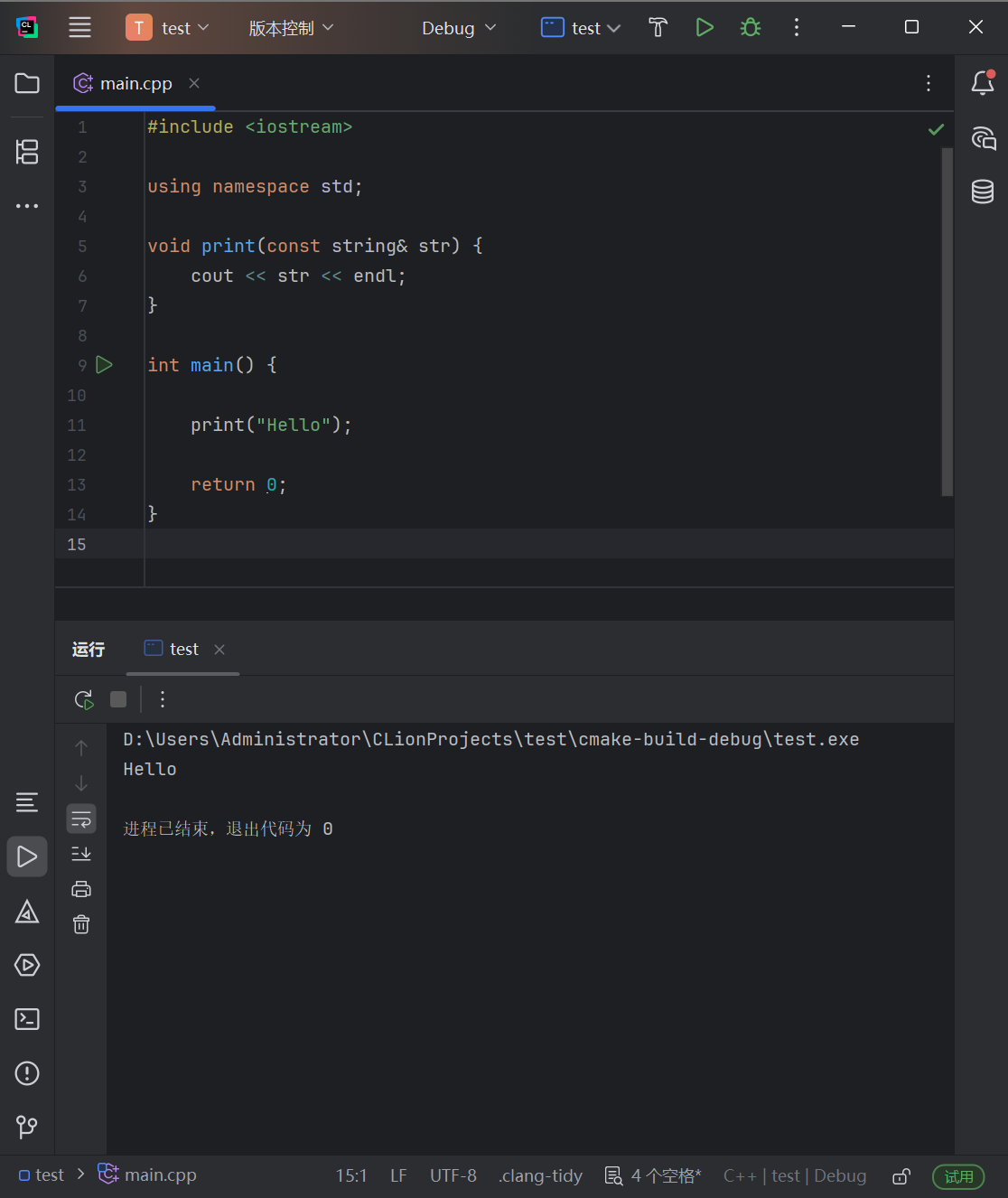Click the editor vertical scrollbar
The image size is (1008, 1198).
pyautogui.click(x=947, y=322)
